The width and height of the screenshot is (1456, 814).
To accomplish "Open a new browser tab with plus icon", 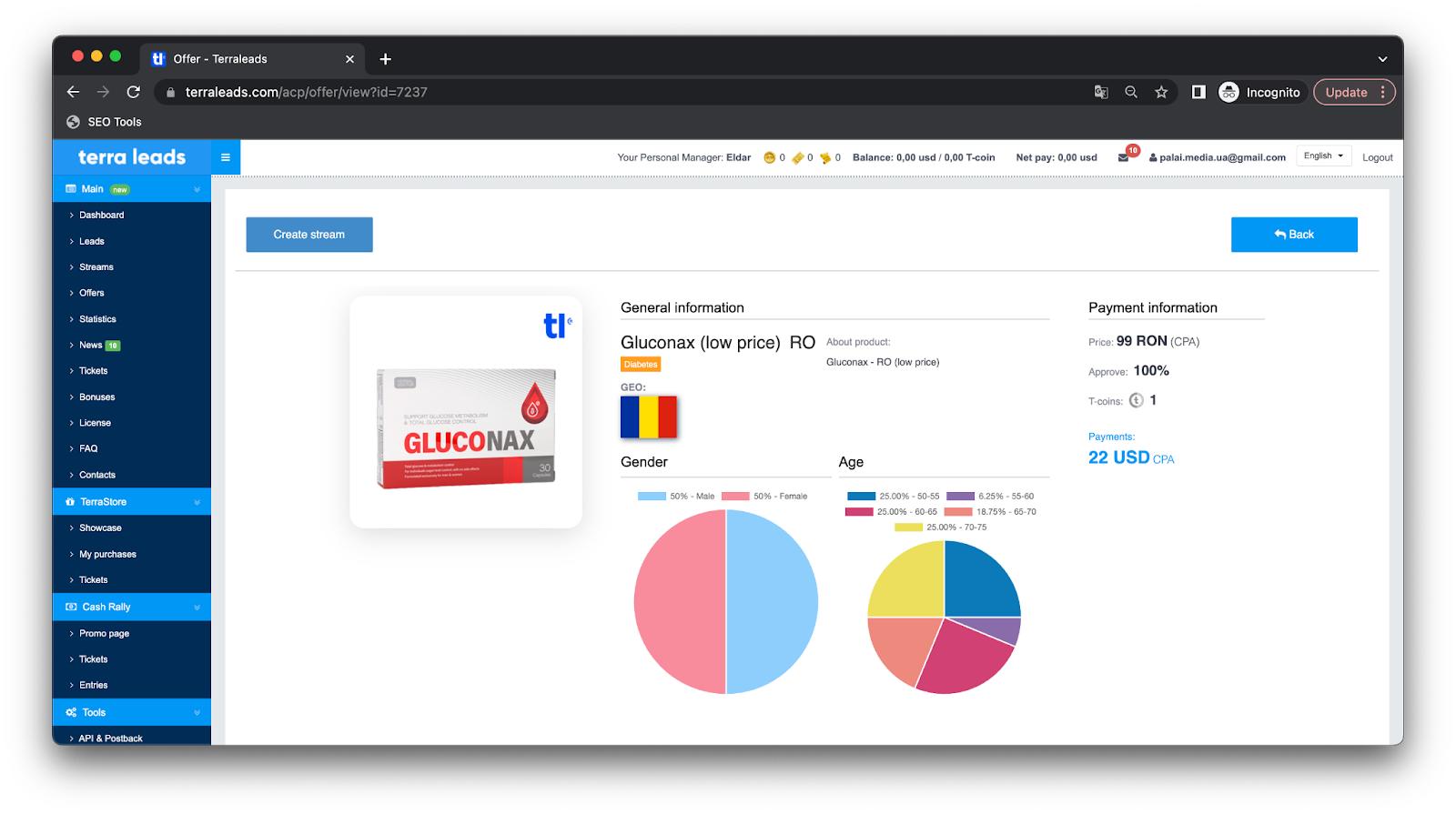I will pos(386,59).
